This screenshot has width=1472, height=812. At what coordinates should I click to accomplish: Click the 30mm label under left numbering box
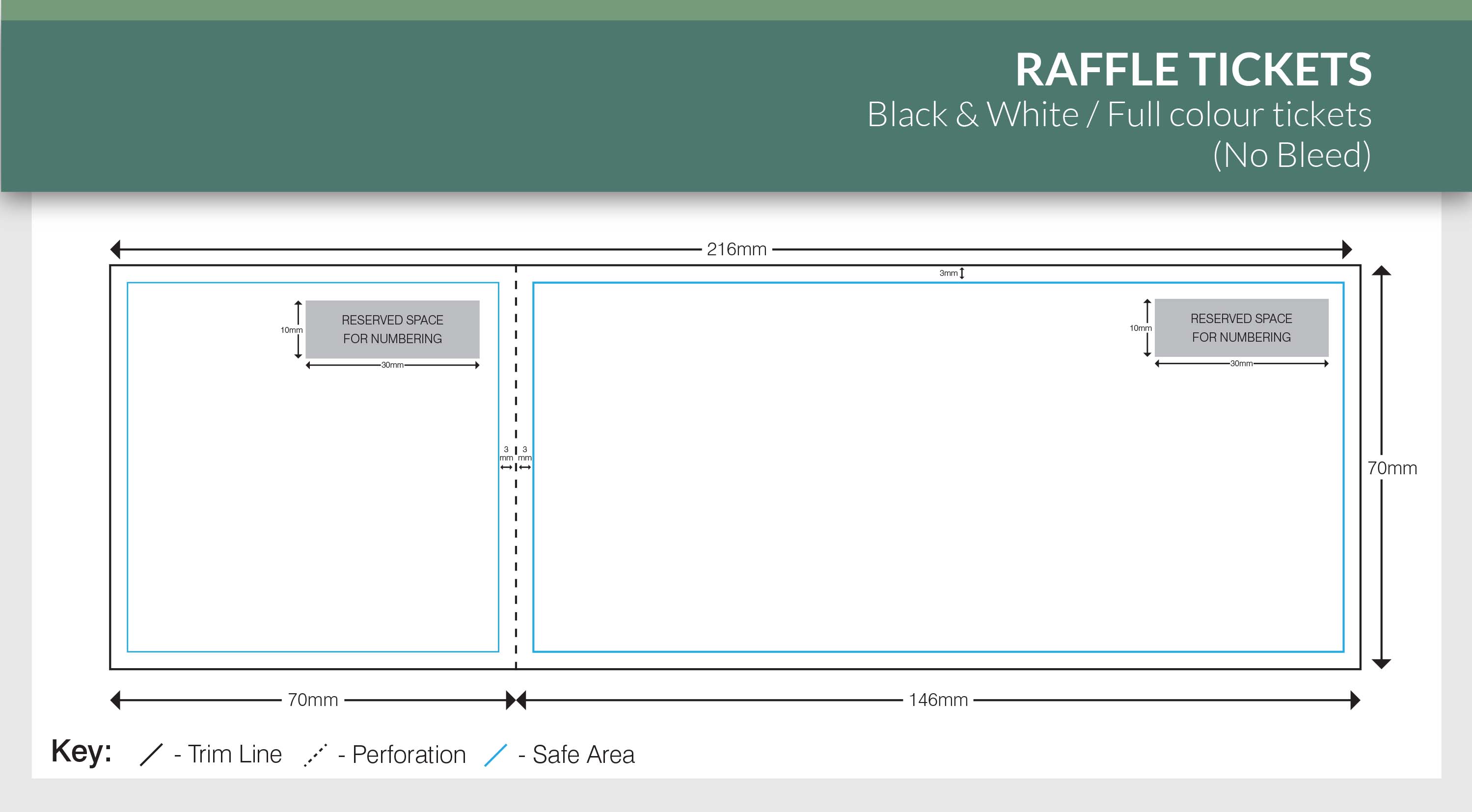pos(393,365)
